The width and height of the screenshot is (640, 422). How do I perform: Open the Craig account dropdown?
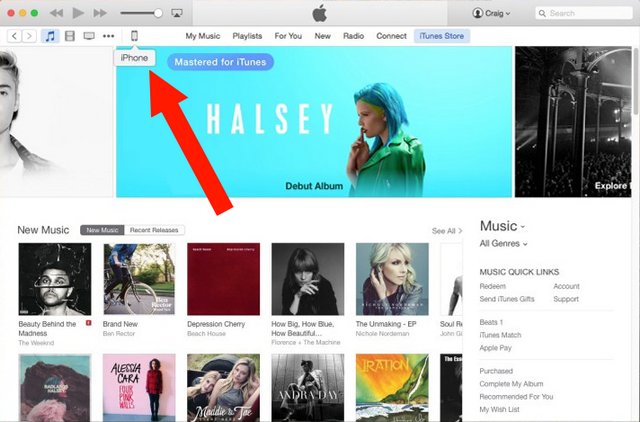click(x=491, y=13)
